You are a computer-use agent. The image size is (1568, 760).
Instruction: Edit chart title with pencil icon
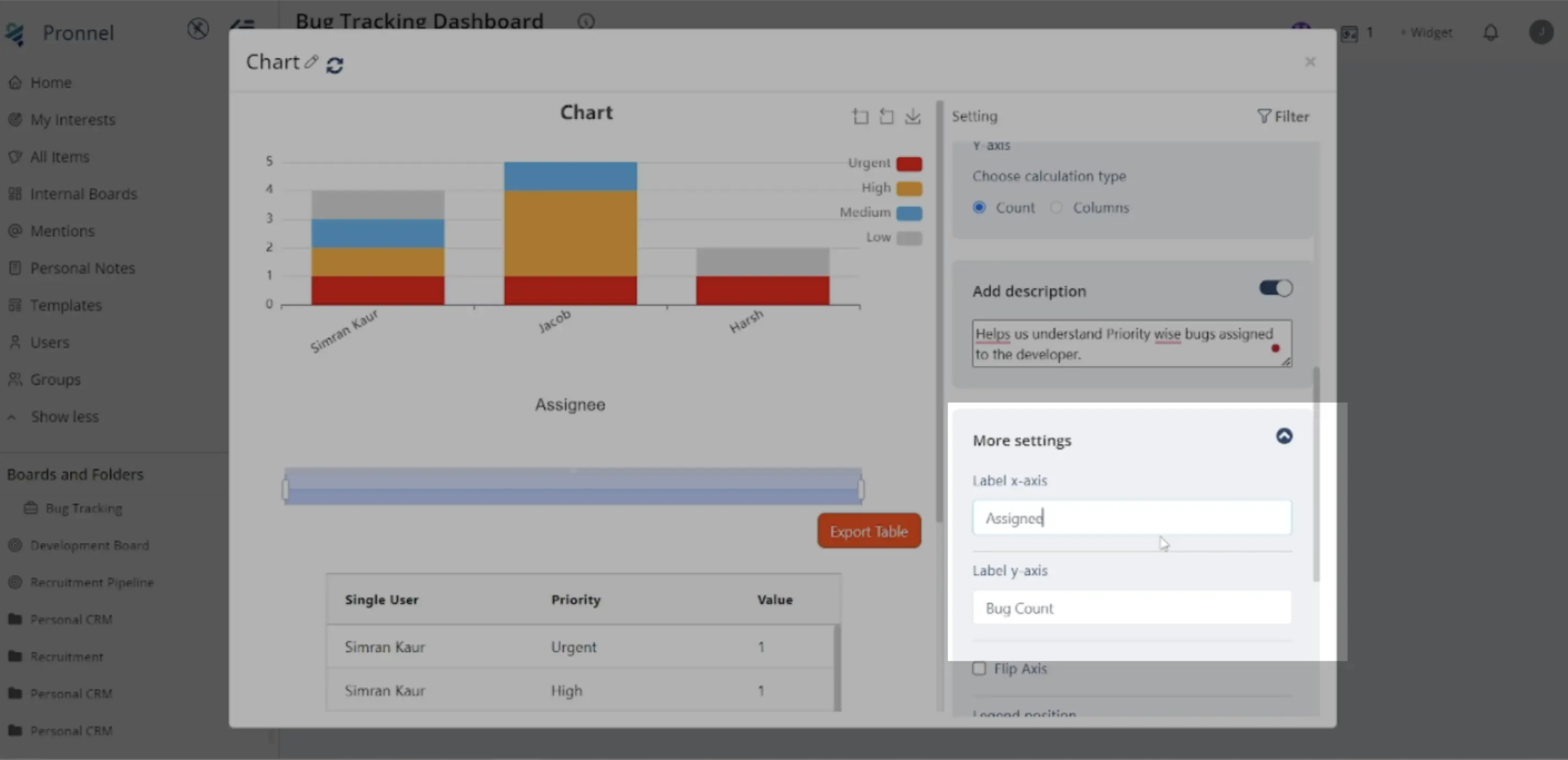click(311, 62)
